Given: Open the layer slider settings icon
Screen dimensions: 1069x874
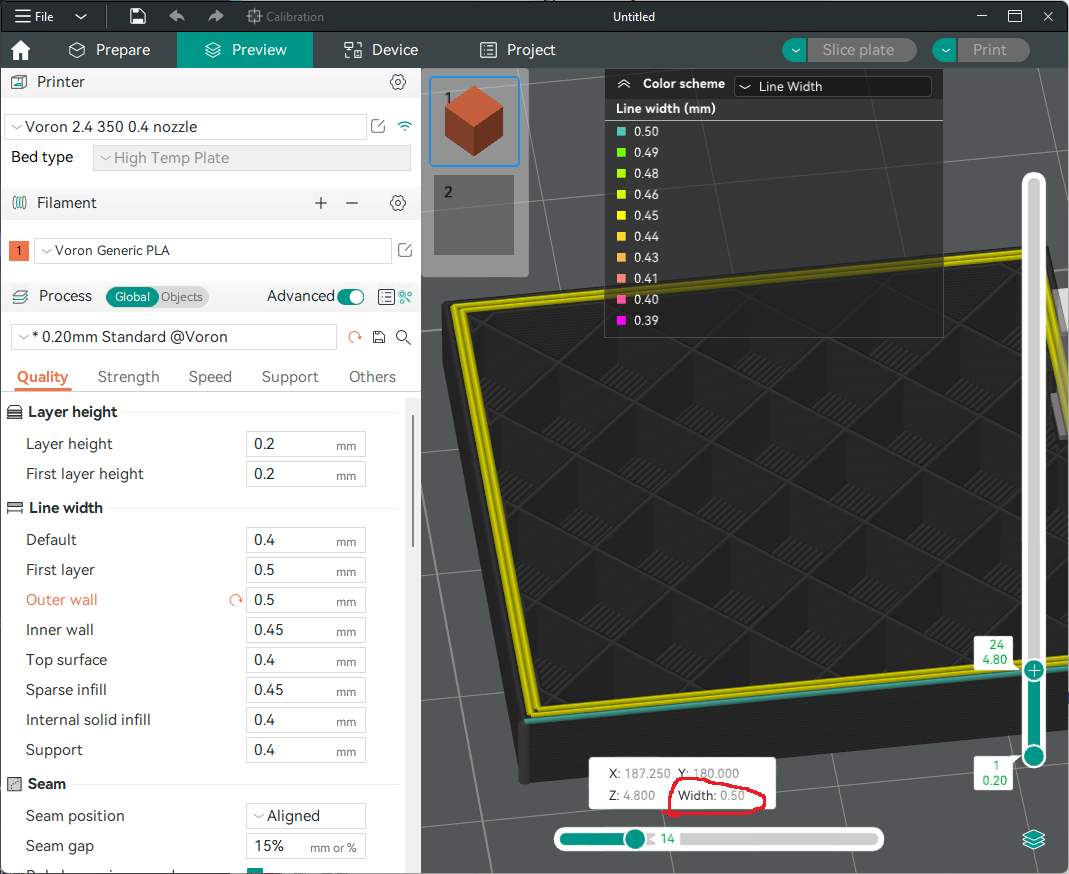Looking at the screenshot, I should coord(1033,840).
